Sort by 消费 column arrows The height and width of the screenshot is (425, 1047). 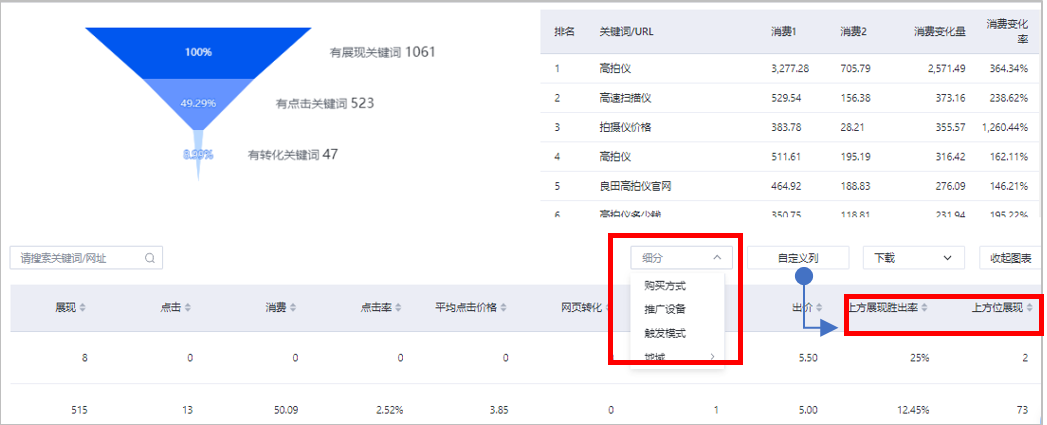pyautogui.click(x=292, y=307)
